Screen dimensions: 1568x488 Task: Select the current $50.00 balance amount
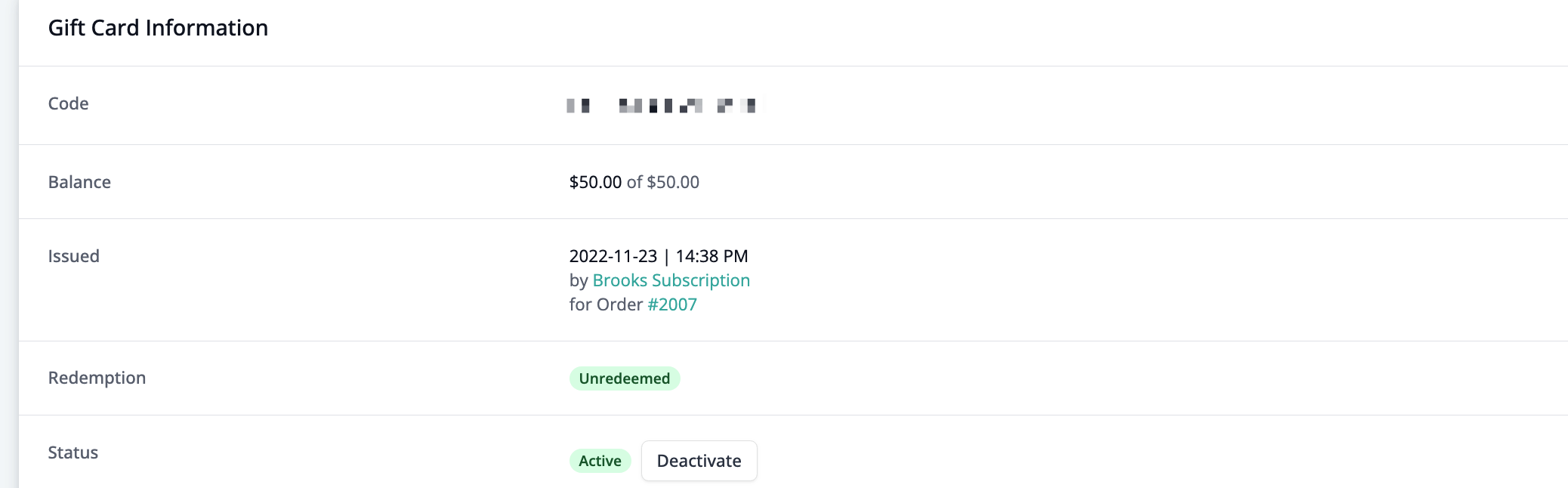pos(595,182)
